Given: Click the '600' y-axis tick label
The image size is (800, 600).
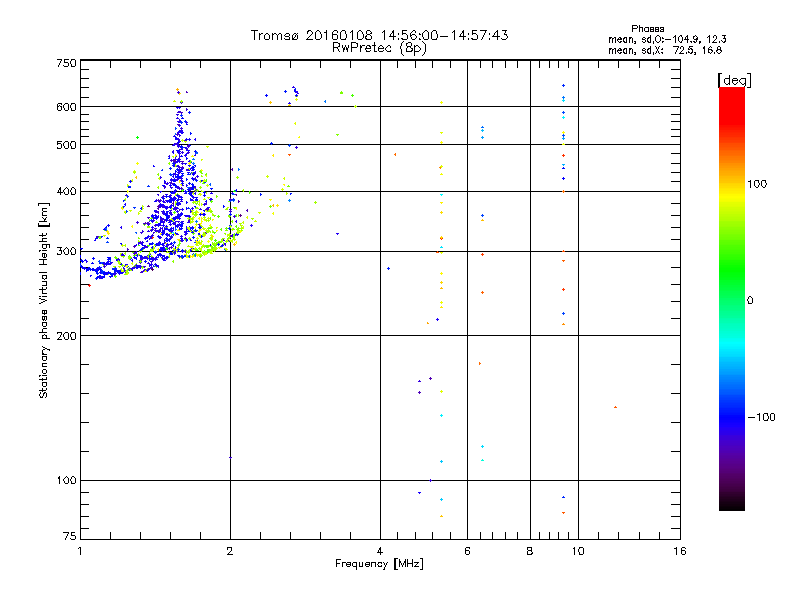Looking at the screenshot, I should 66,107.
